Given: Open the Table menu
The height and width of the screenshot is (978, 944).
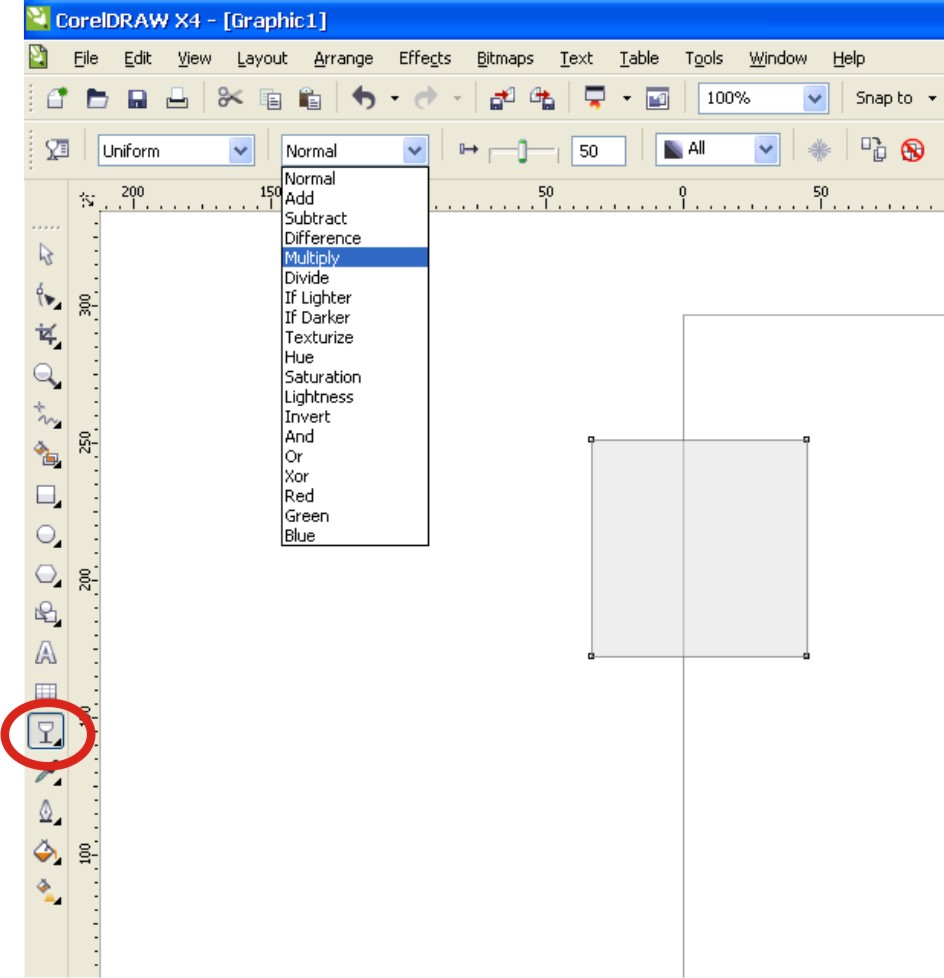Looking at the screenshot, I should pyautogui.click(x=639, y=58).
